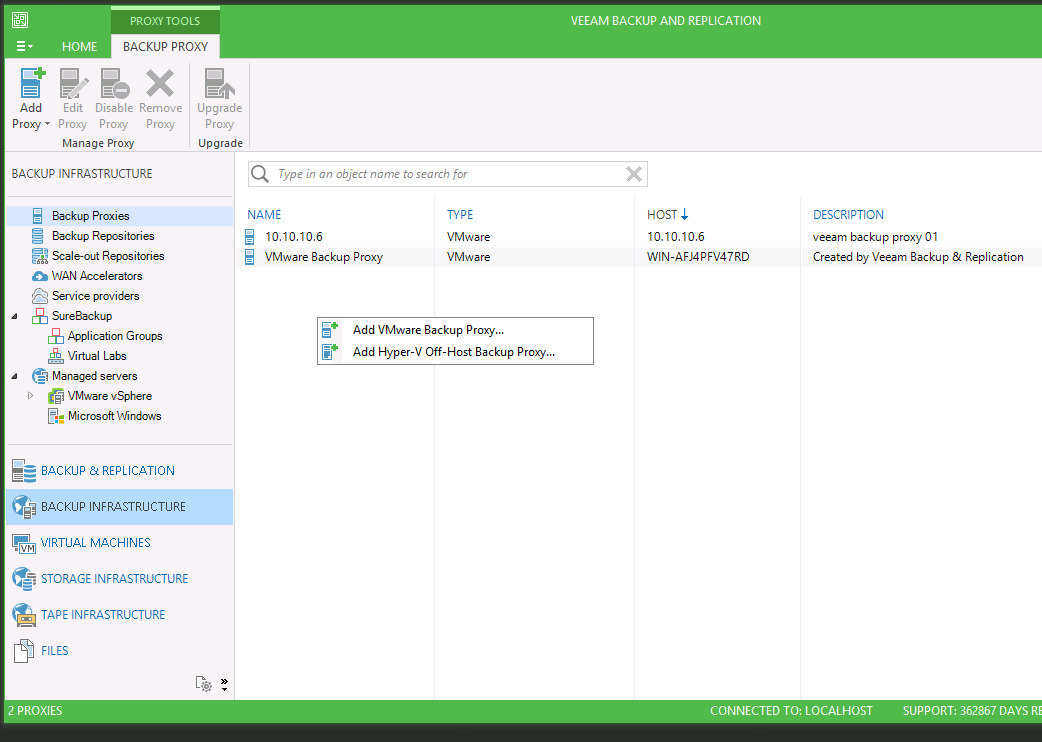Click the Service providers icon

(x=40, y=296)
